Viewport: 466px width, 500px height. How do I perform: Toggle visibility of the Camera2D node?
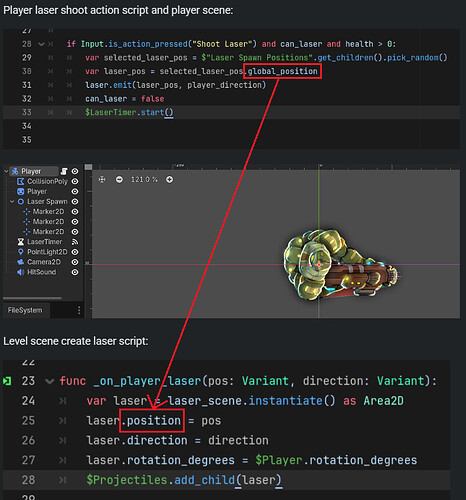75,262
